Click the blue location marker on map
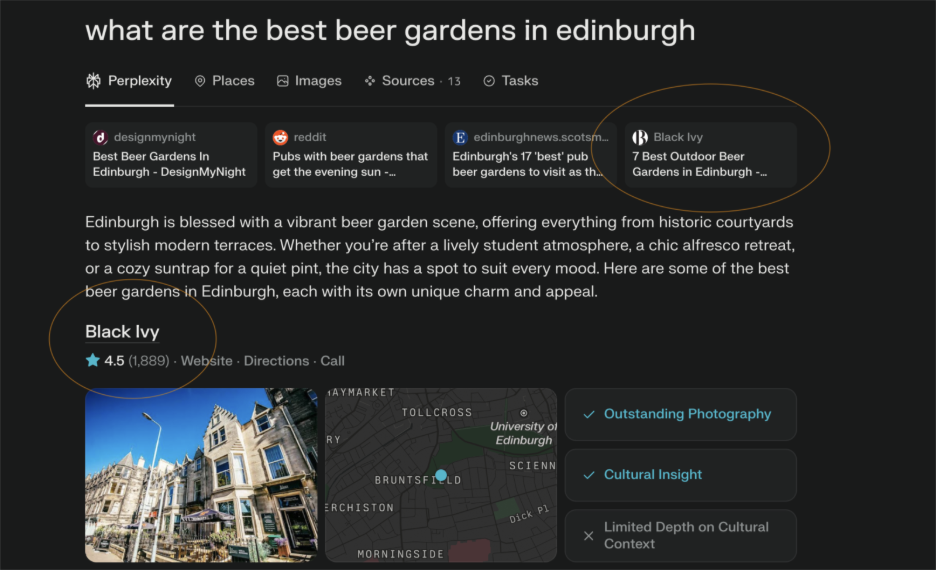 point(441,475)
